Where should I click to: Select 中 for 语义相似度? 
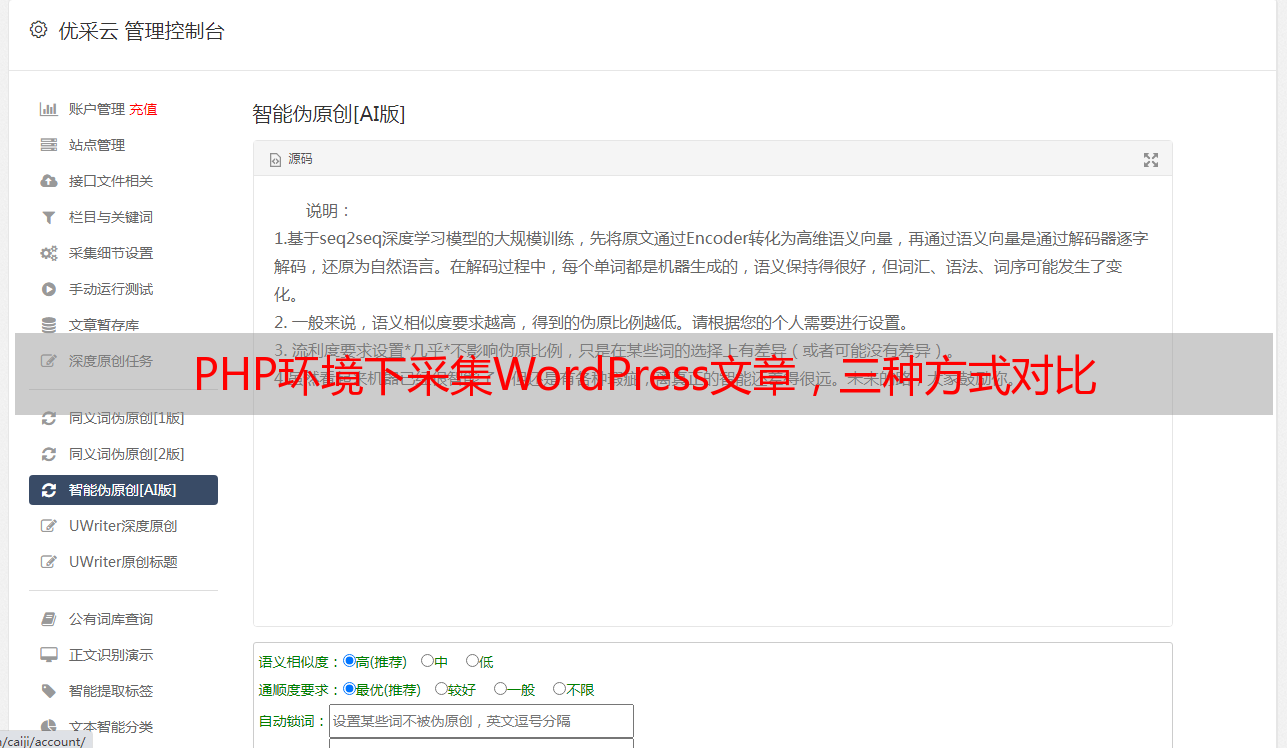click(427, 661)
